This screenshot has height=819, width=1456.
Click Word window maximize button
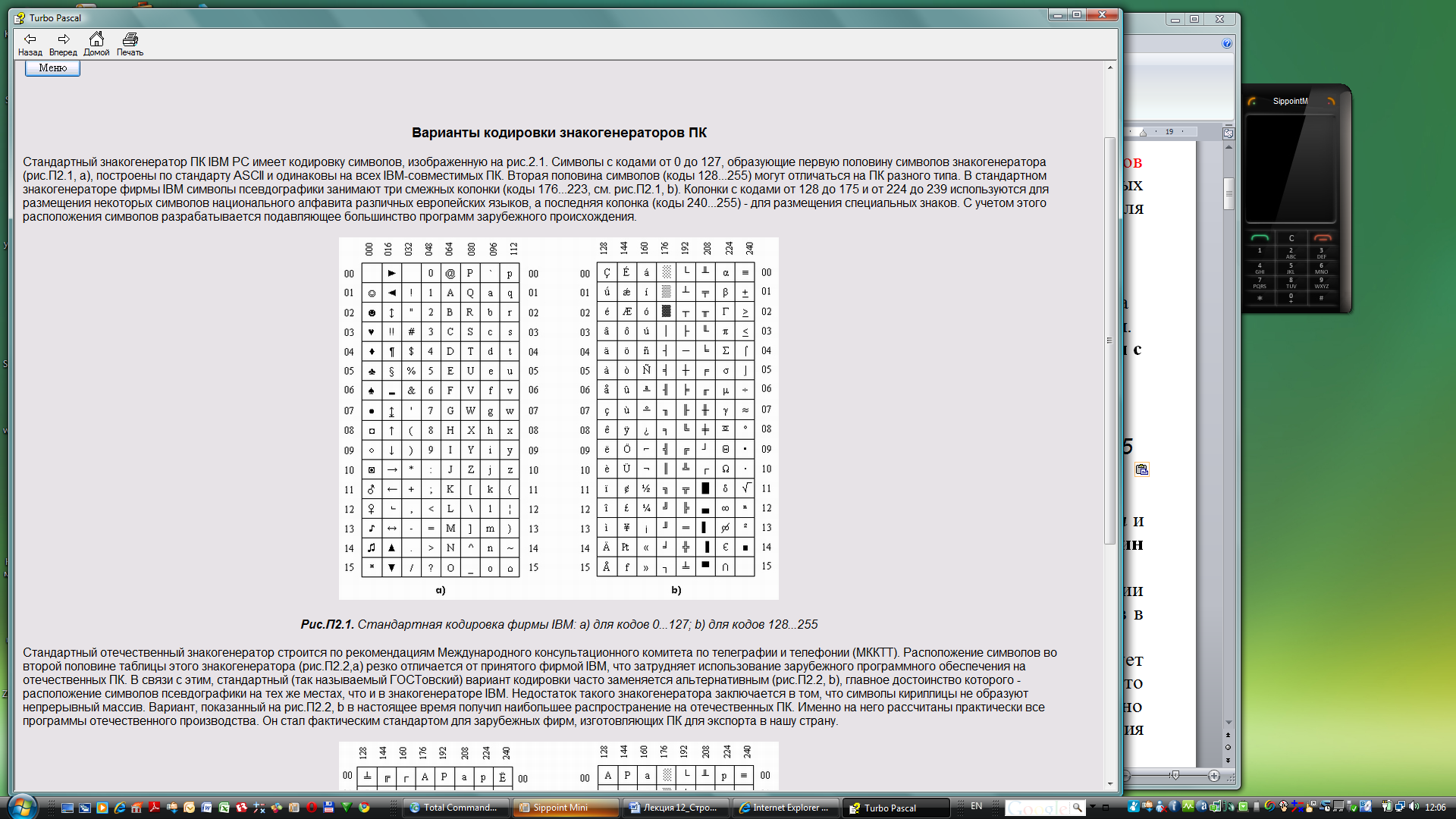(x=1194, y=19)
